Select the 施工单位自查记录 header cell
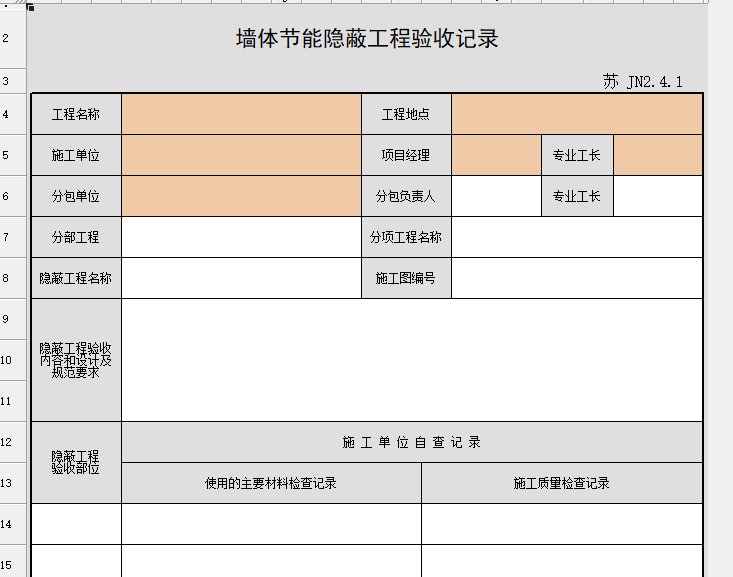The width and height of the screenshot is (733, 577). pos(412,442)
